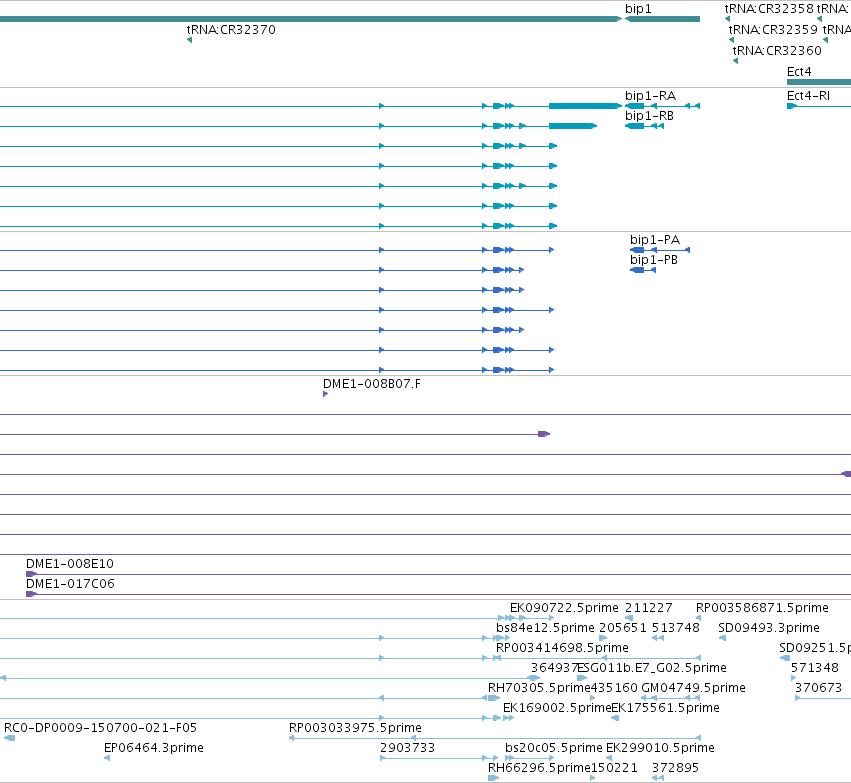Select the 372895 feature label
The width and height of the screenshot is (851, 783).
coord(675,767)
